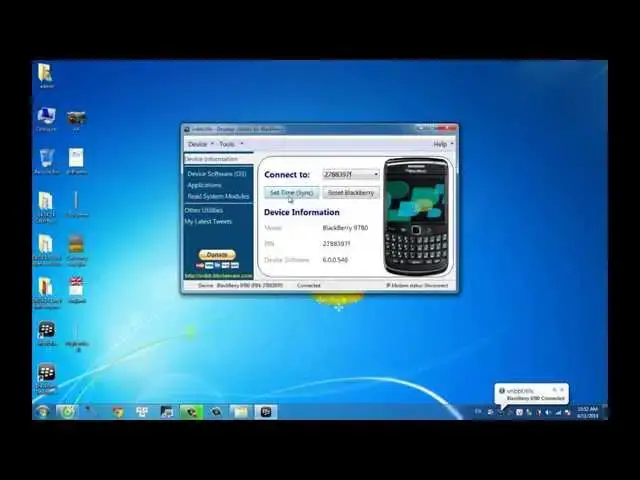This screenshot has width=640, height=480.
Task: Click the Reset BlackBerry button
Action: click(351, 193)
